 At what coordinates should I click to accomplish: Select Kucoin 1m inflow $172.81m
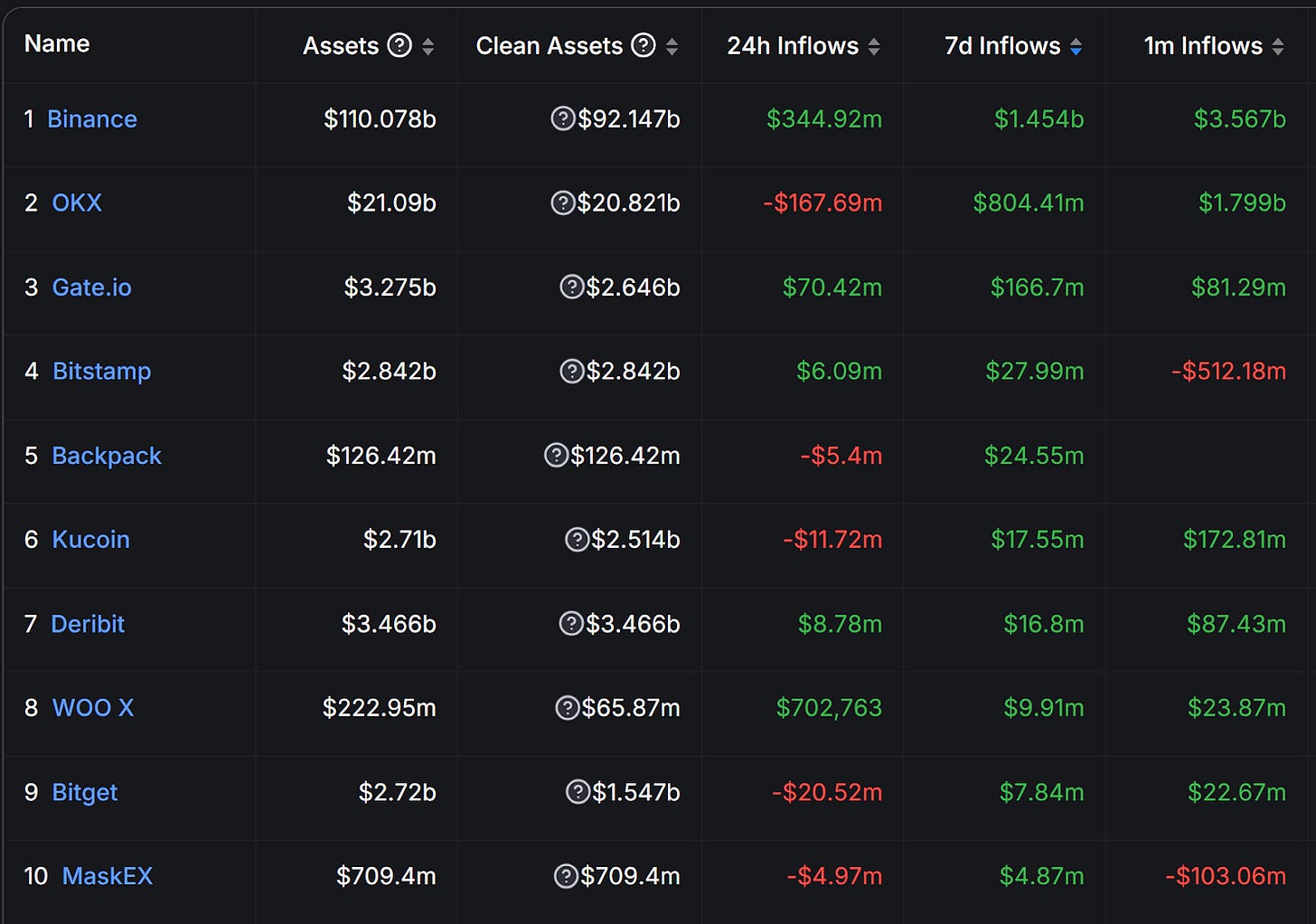1235,539
